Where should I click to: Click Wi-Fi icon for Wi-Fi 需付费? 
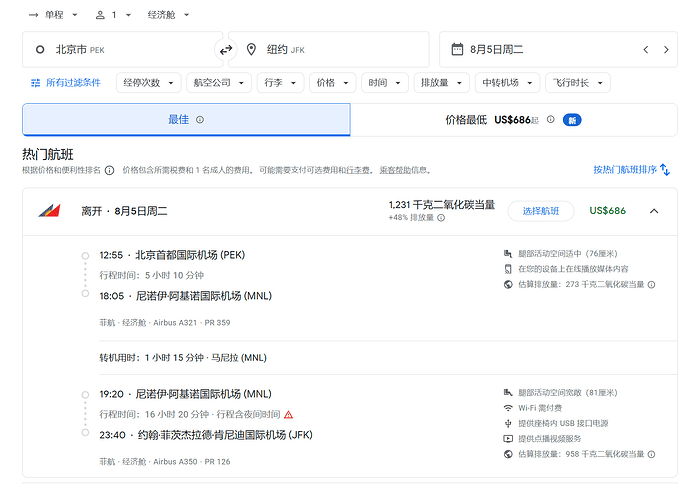pyautogui.click(x=508, y=408)
